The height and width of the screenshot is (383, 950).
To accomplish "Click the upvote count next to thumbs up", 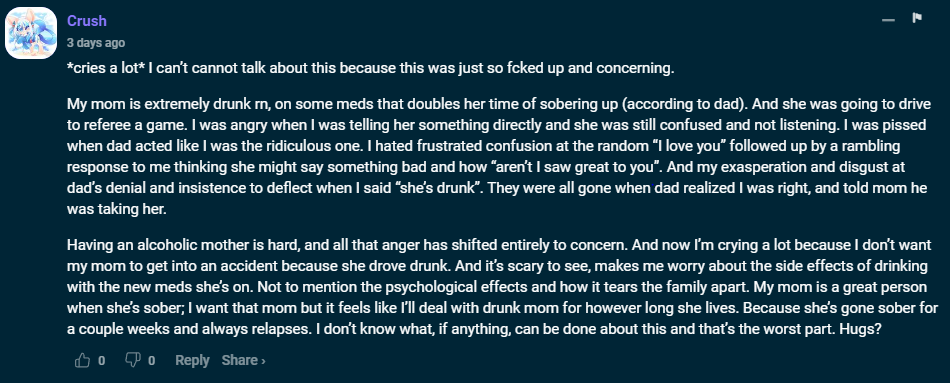I will pos(101,361).
